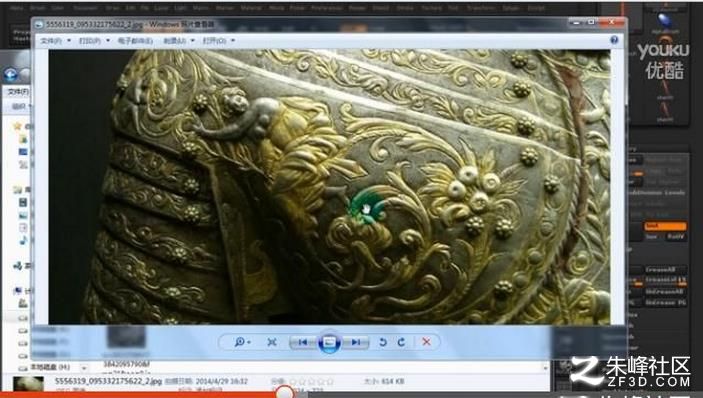Screen dimensions: 703x398
Task: Open the help question mark icon
Action: (614, 40)
